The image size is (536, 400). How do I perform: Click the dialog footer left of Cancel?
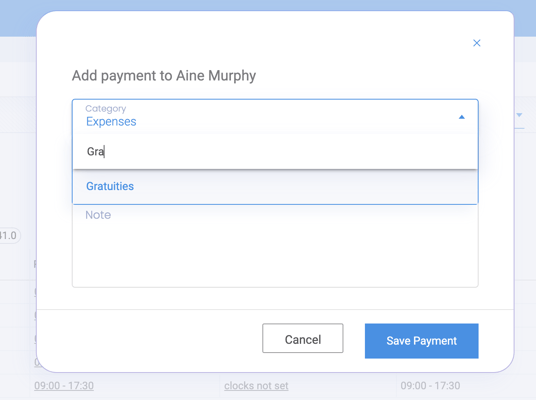click(x=149, y=340)
